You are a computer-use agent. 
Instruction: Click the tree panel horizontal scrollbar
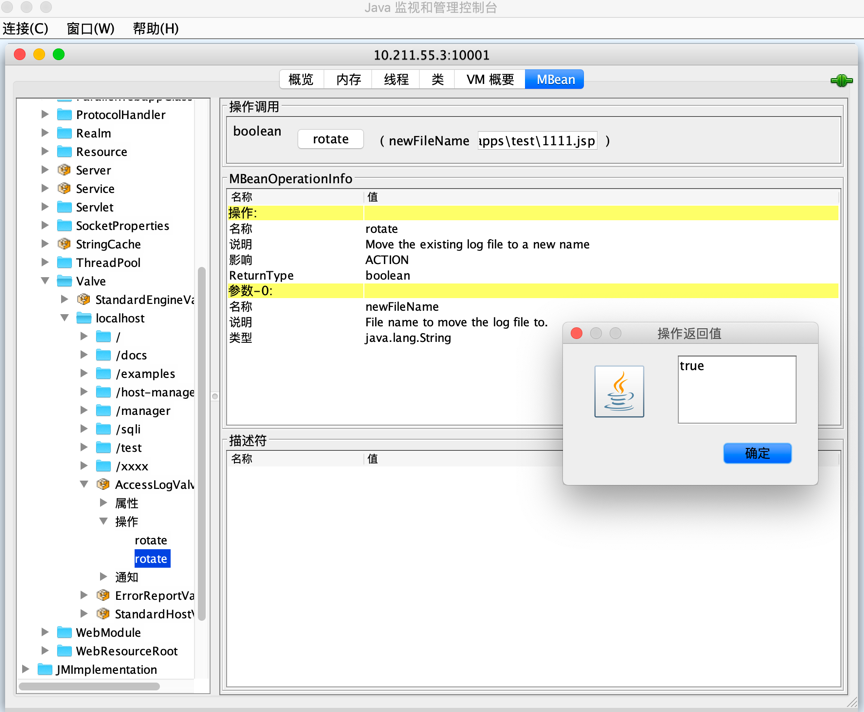click(90, 687)
